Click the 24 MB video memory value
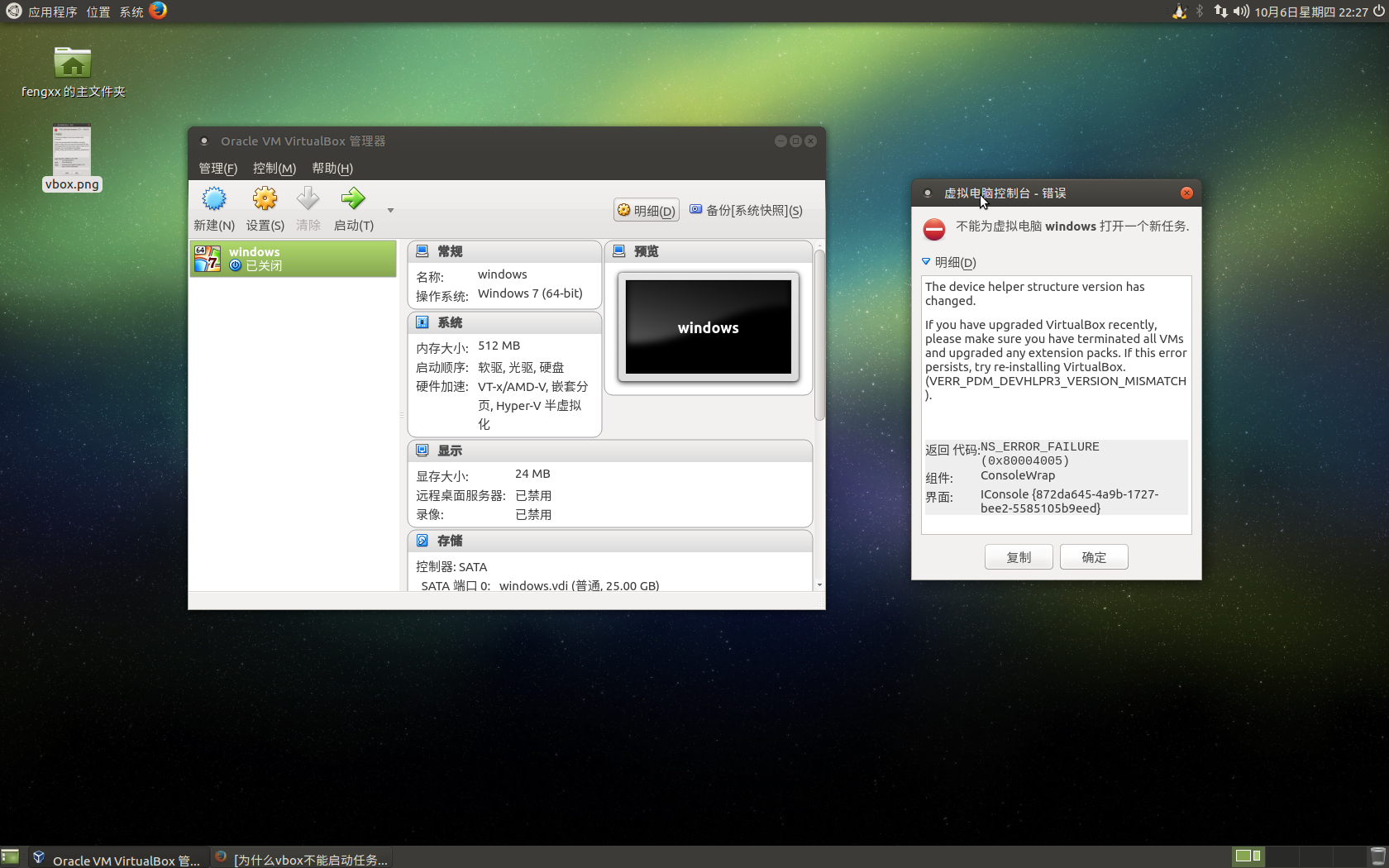1389x868 pixels. click(532, 474)
